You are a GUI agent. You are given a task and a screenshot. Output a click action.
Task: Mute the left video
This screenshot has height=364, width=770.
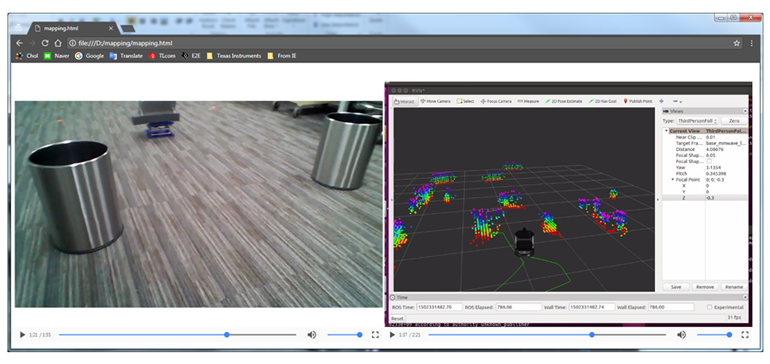[312, 335]
